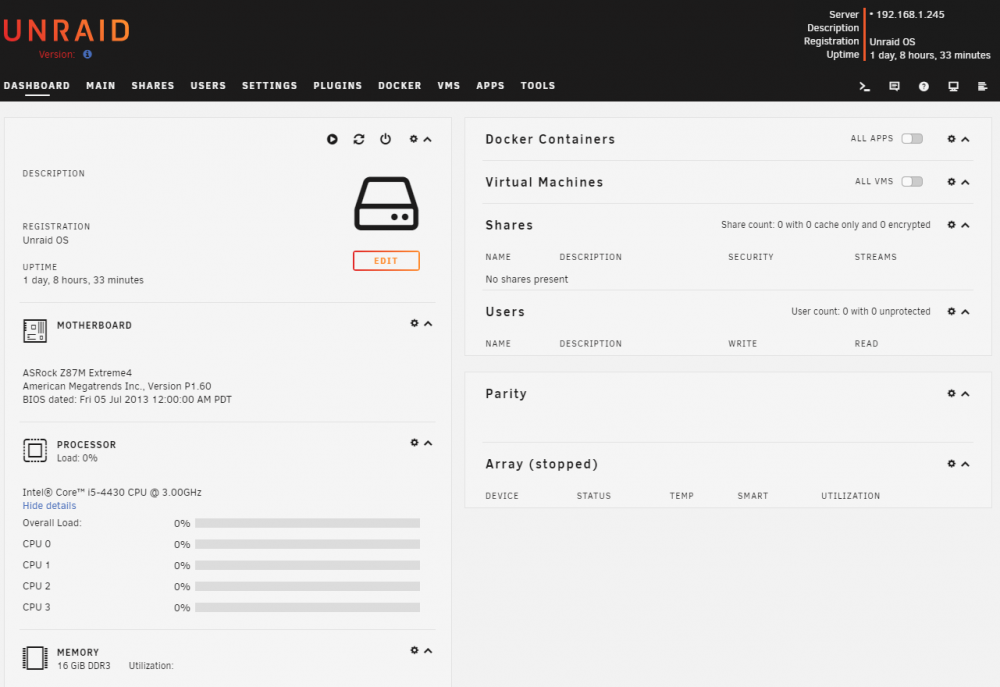Click the version info icon
The width and height of the screenshot is (1000, 687).
point(87,54)
